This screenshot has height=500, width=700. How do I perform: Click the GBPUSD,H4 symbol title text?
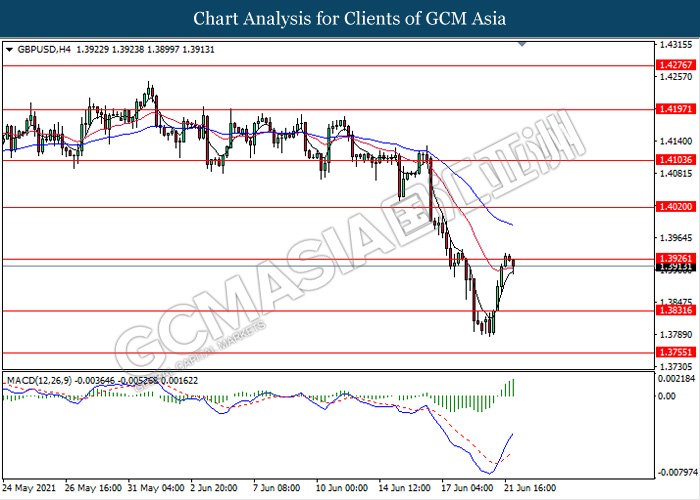tap(44, 50)
